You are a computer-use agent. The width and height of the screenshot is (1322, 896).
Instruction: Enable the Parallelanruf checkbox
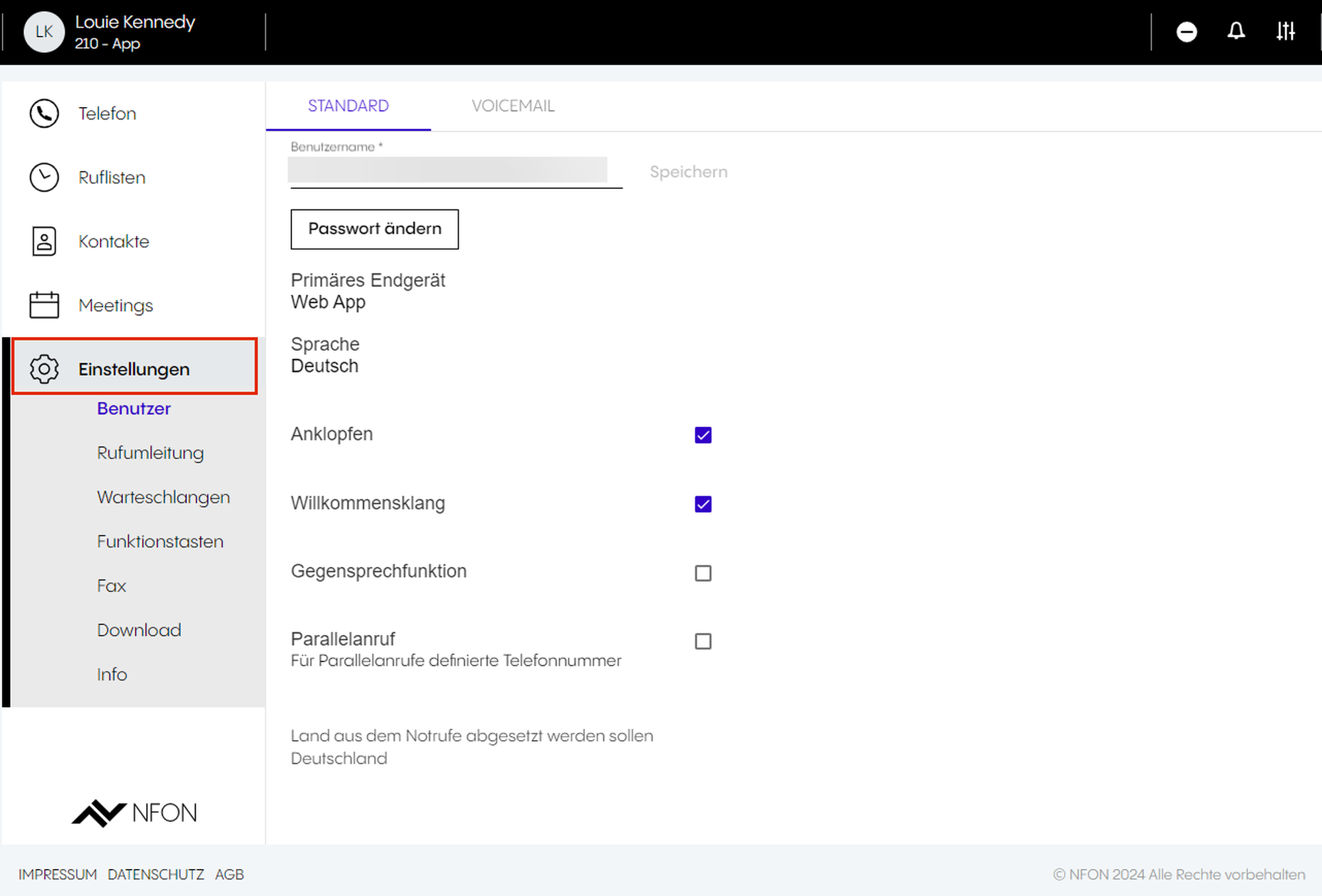click(x=703, y=641)
